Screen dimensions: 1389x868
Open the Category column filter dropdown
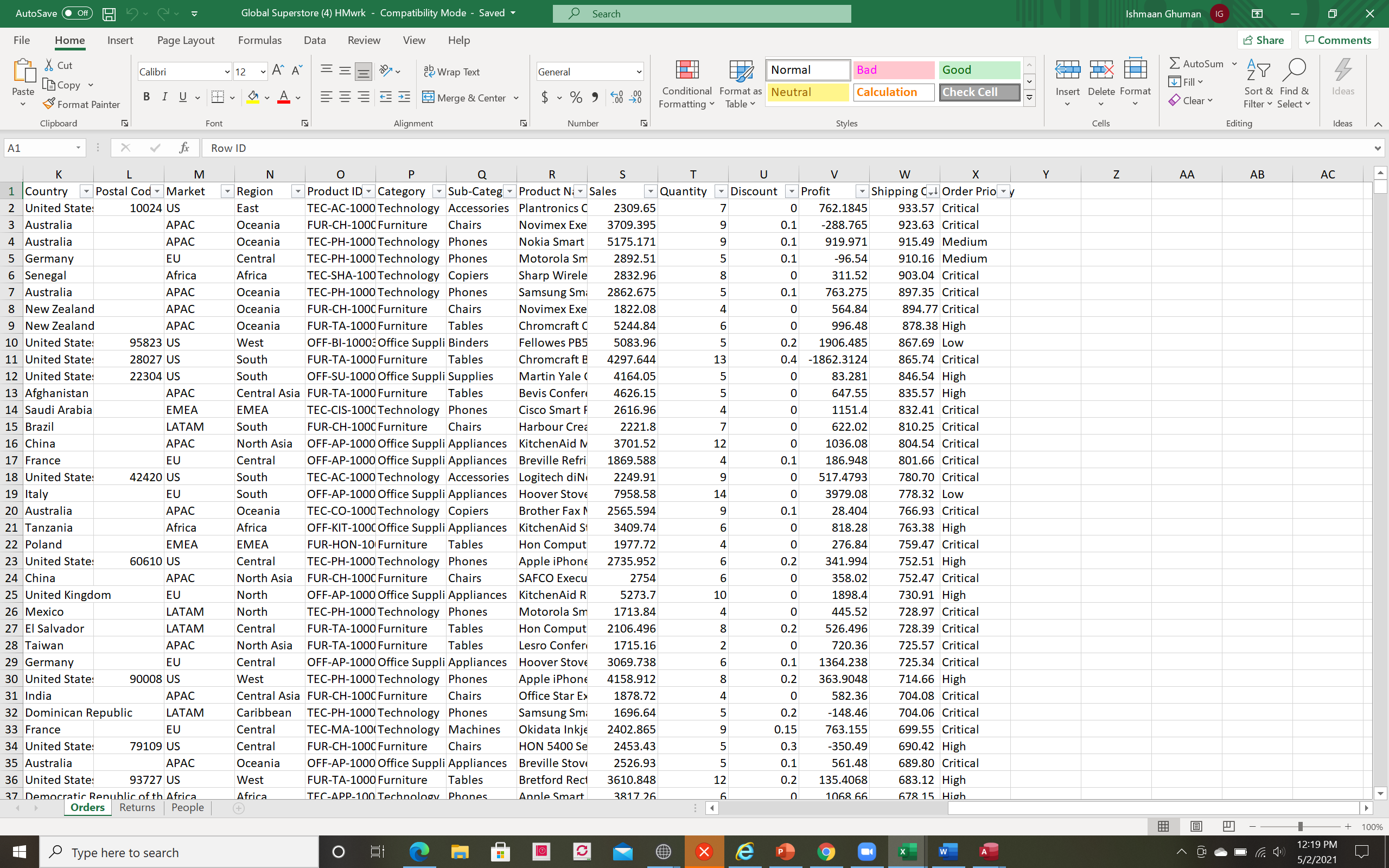(439, 191)
